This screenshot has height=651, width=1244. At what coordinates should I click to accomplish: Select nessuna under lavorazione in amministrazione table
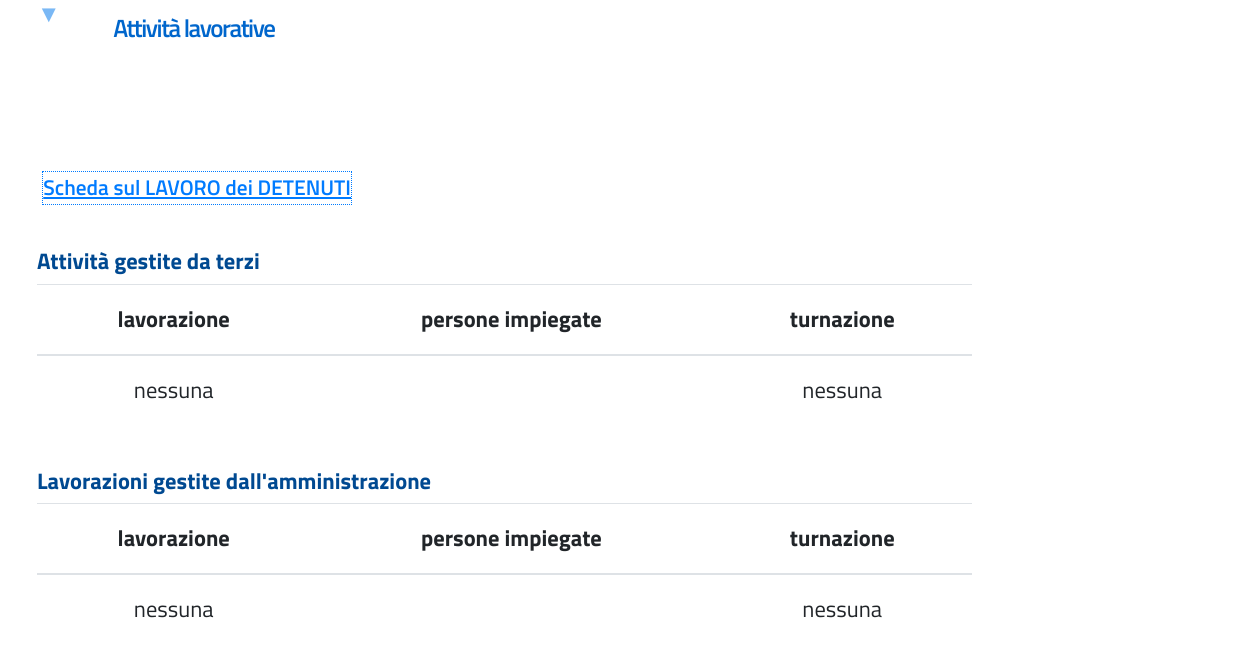(x=174, y=610)
